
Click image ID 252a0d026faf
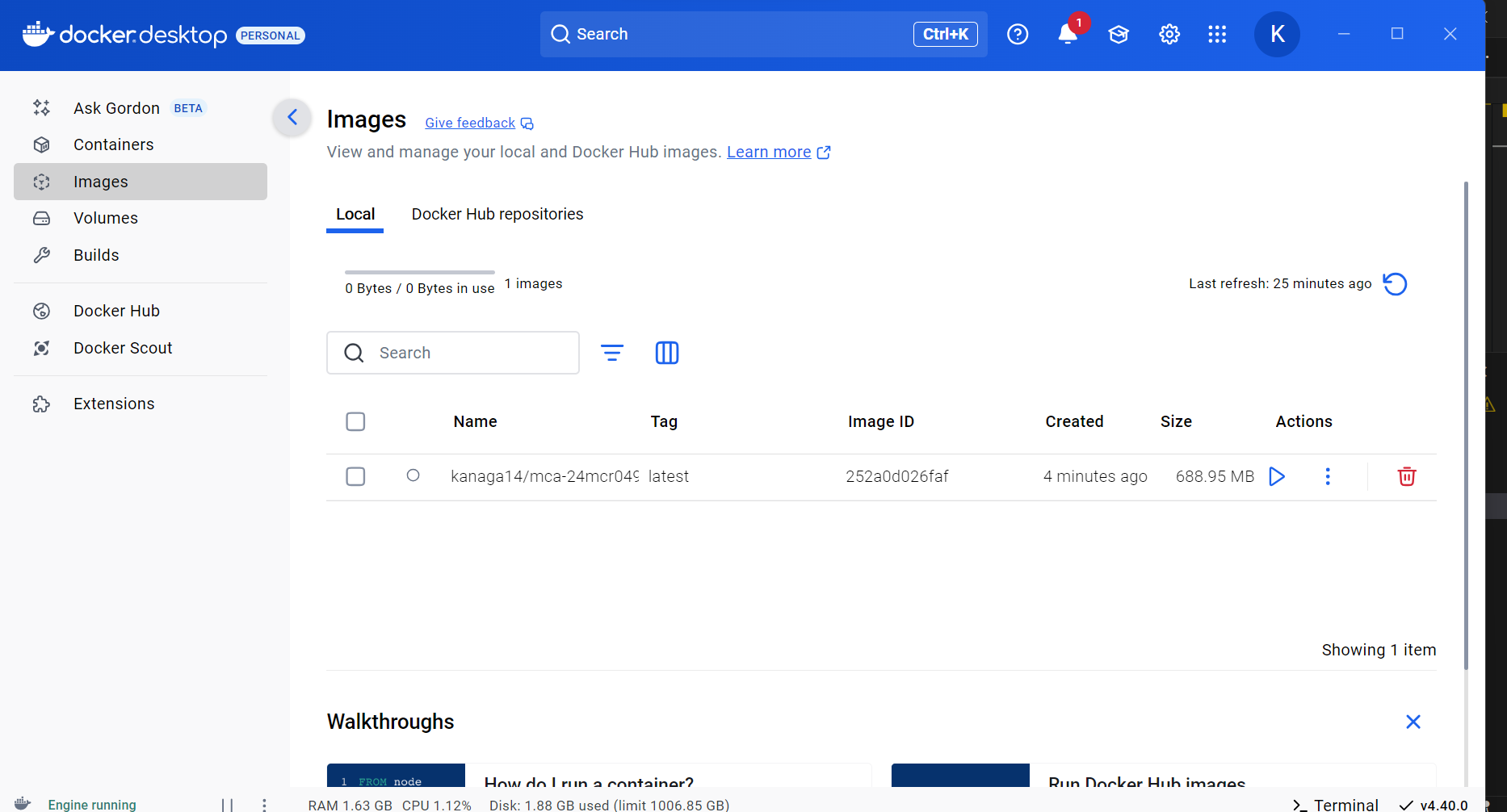[896, 476]
